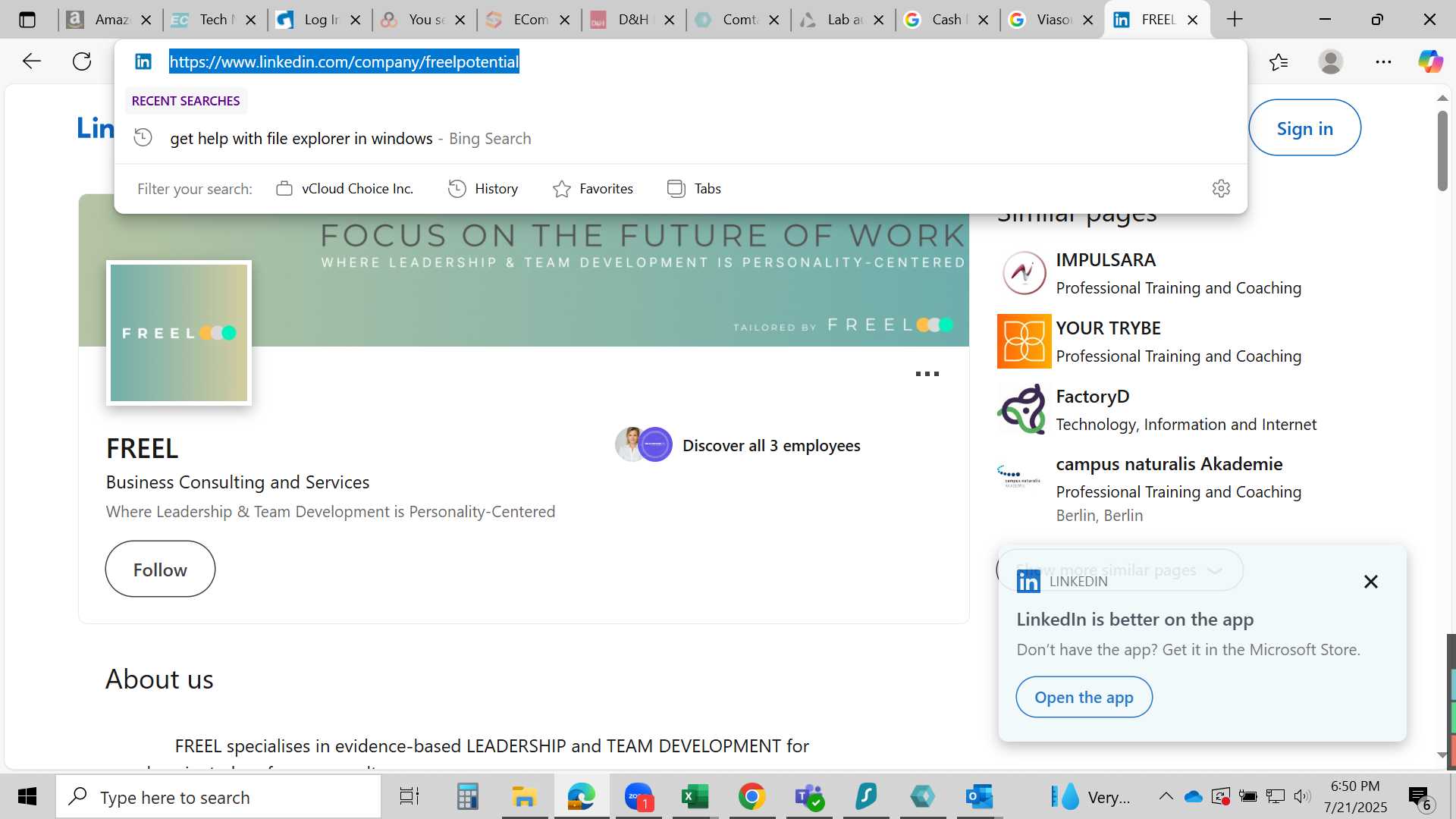This screenshot has height=819, width=1456.
Task: Click the Sign in button
Action: pos(1304,128)
